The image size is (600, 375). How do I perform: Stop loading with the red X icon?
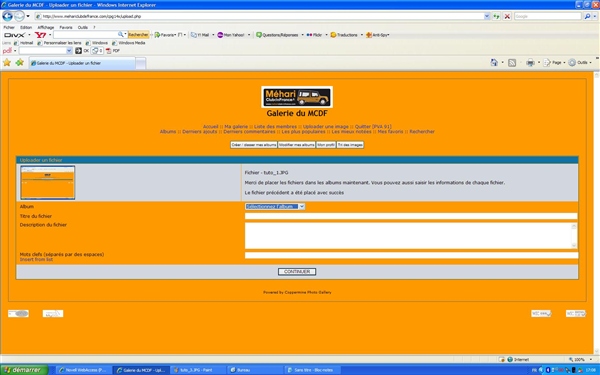click(507, 16)
